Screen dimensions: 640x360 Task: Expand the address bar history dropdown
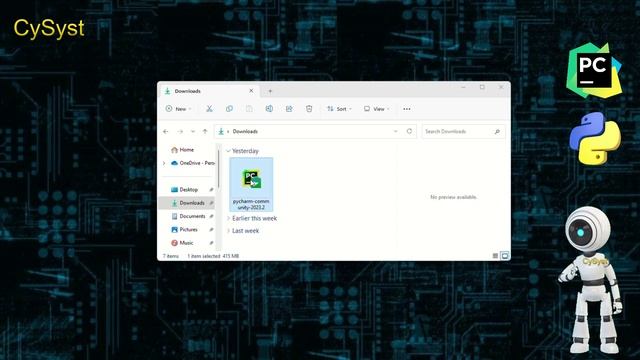coord(396,131)
